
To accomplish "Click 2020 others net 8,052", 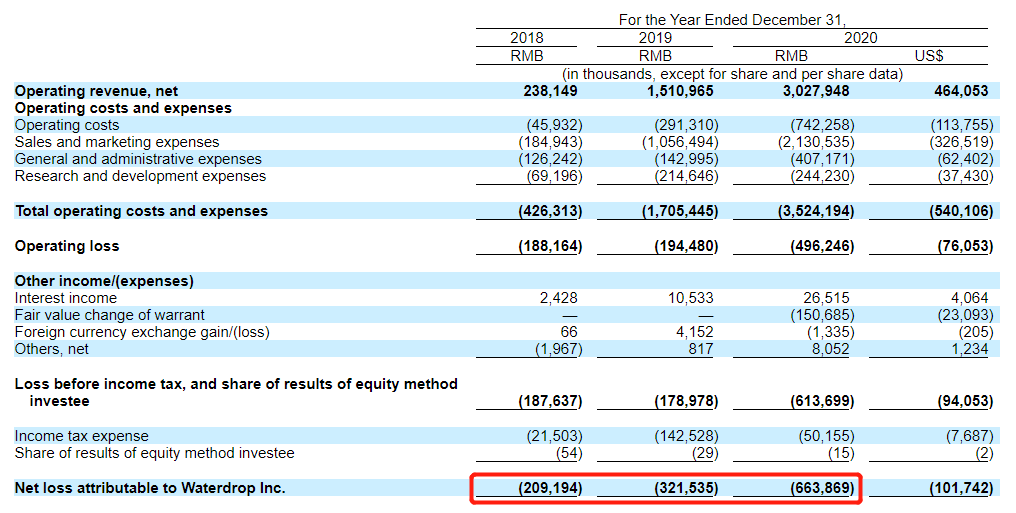I will 829,349.
